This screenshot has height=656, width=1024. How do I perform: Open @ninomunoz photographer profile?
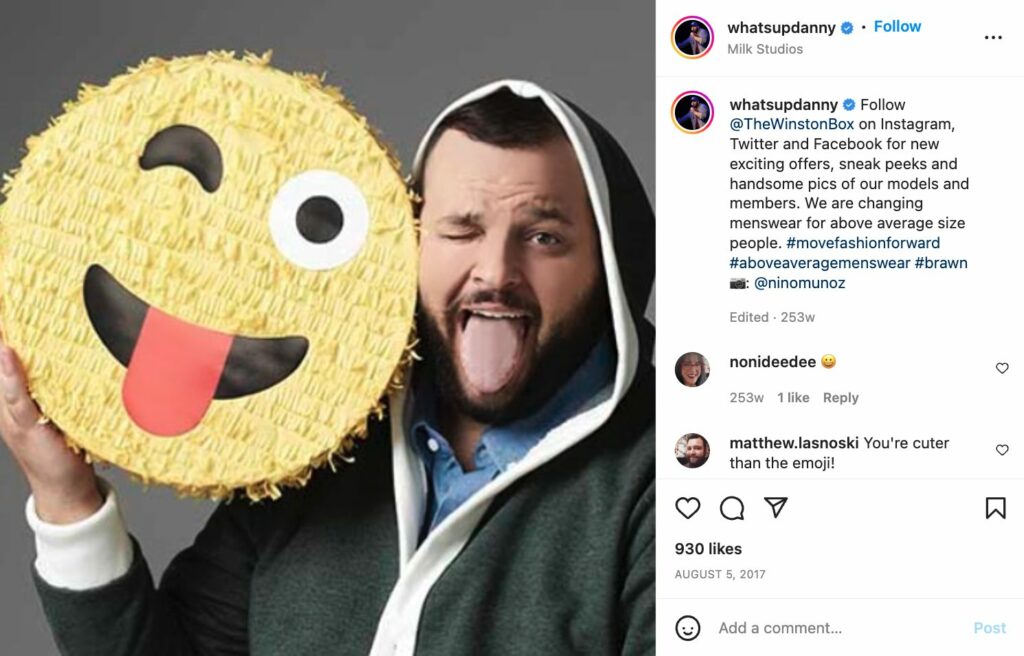pyautogui.click(x=799, y=283)
